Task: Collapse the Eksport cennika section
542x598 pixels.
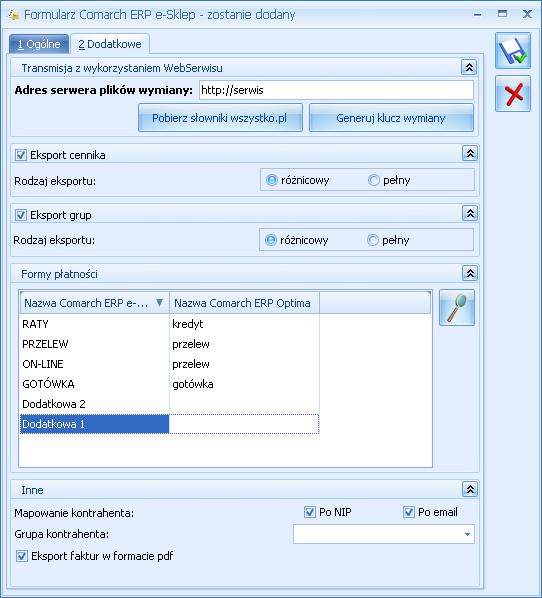Action: 470,154
